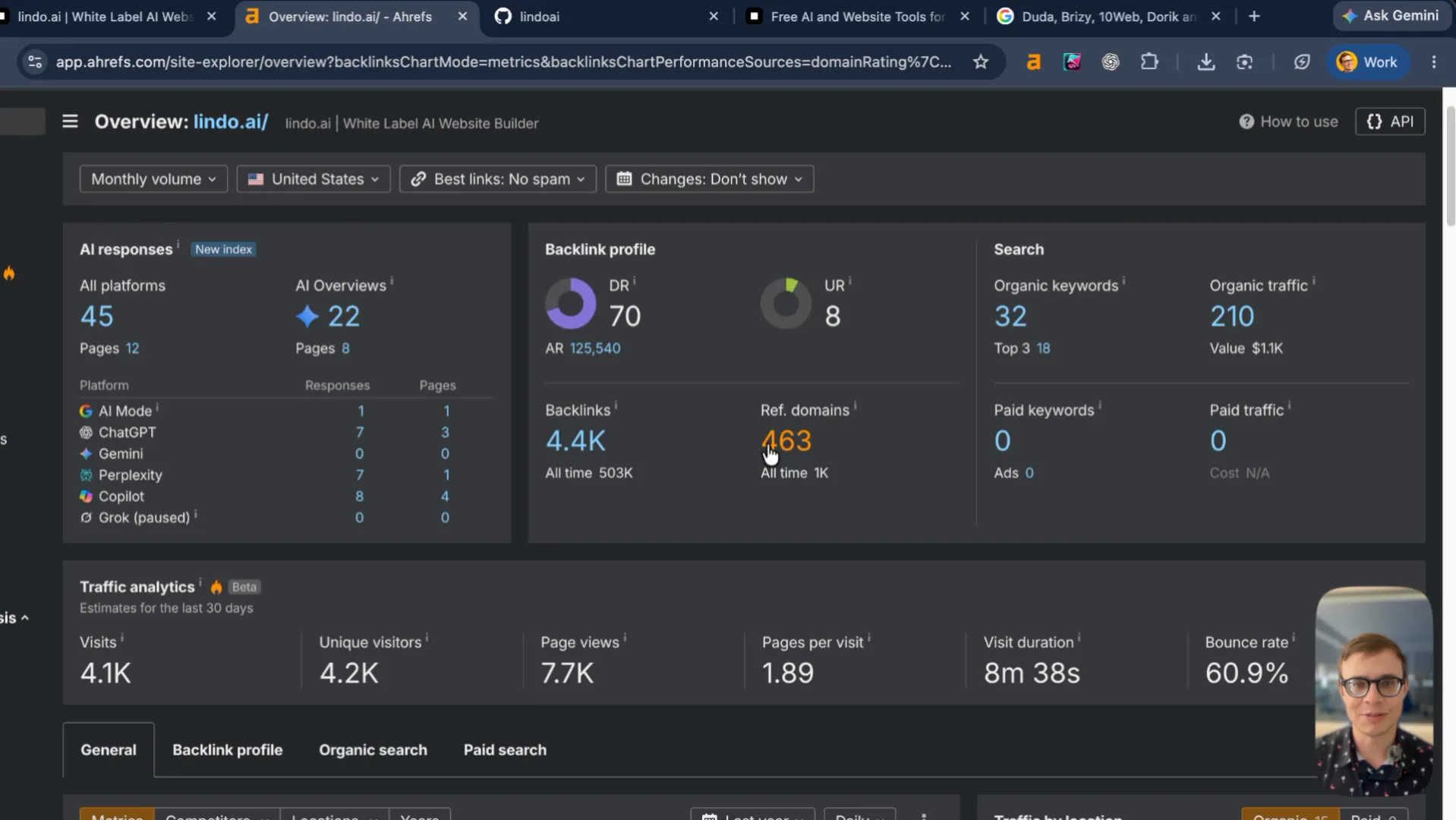1456x820 pixels.
Task: Switch to the General tab
Action: pyautogui.click(x=109, y=750)
